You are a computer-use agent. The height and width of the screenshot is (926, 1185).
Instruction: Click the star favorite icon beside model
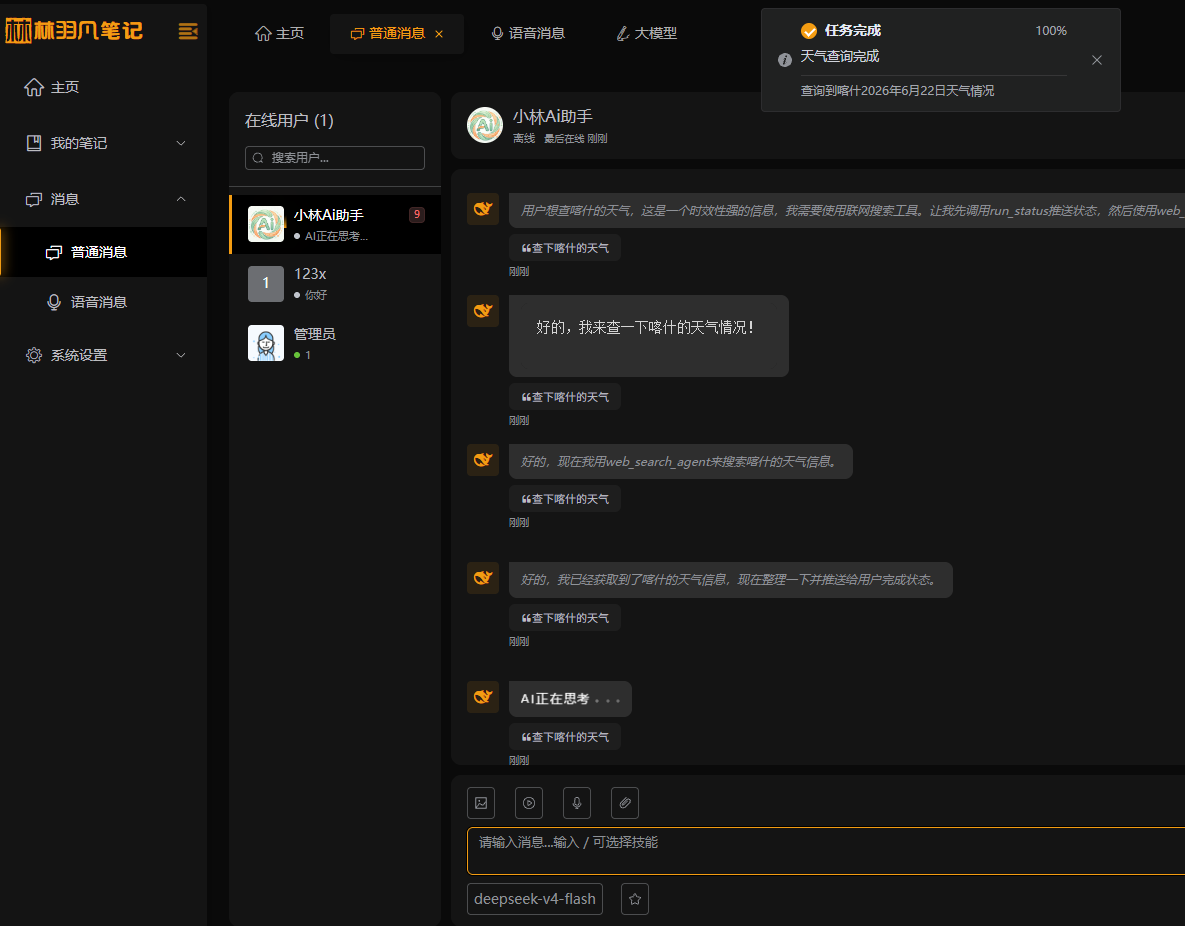(x=635, y=899)
